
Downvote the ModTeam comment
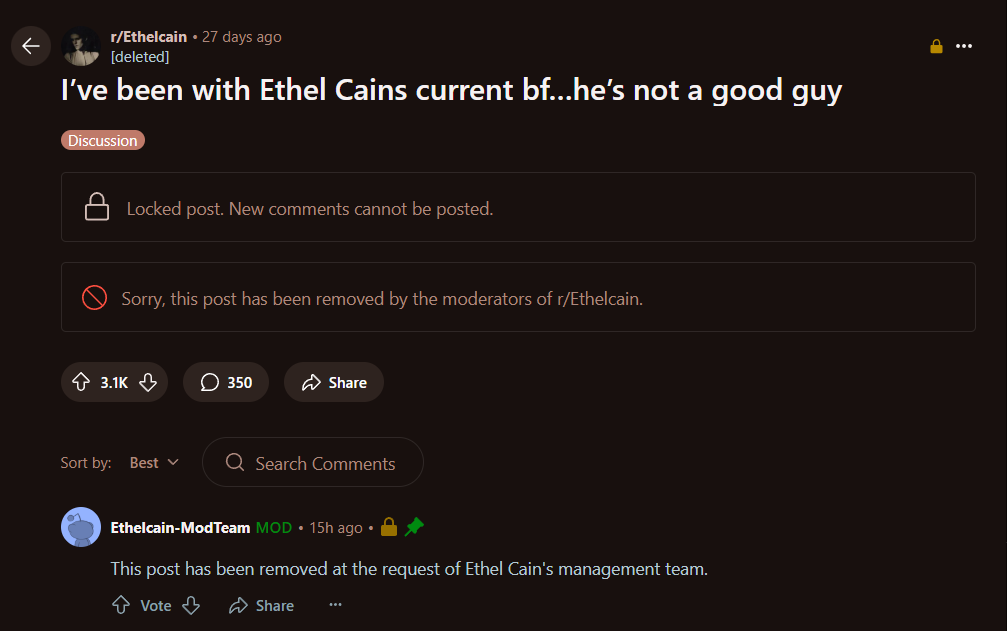(191, 605)
